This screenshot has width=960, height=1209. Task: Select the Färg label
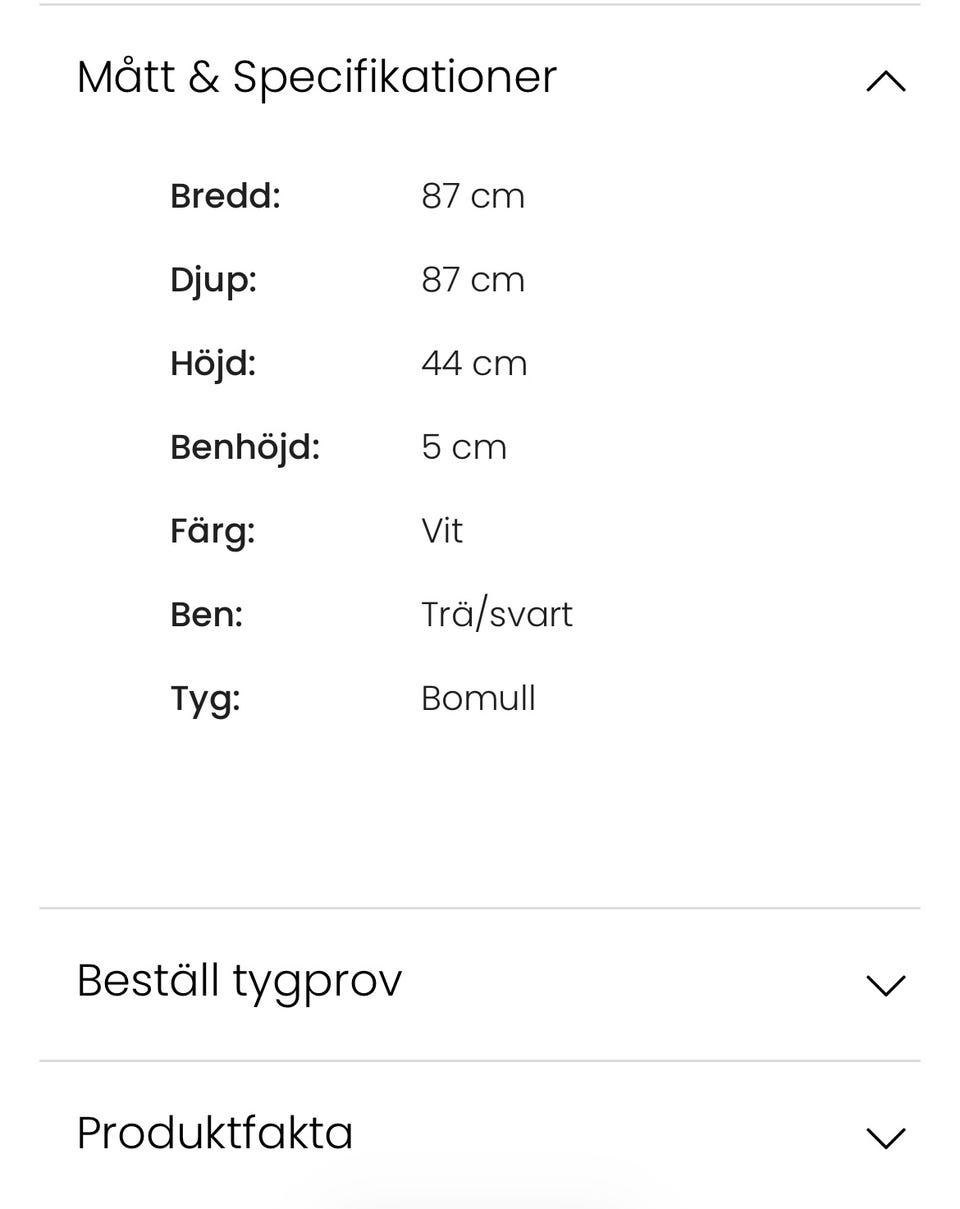pyautogui.click(x=212, y=531)
